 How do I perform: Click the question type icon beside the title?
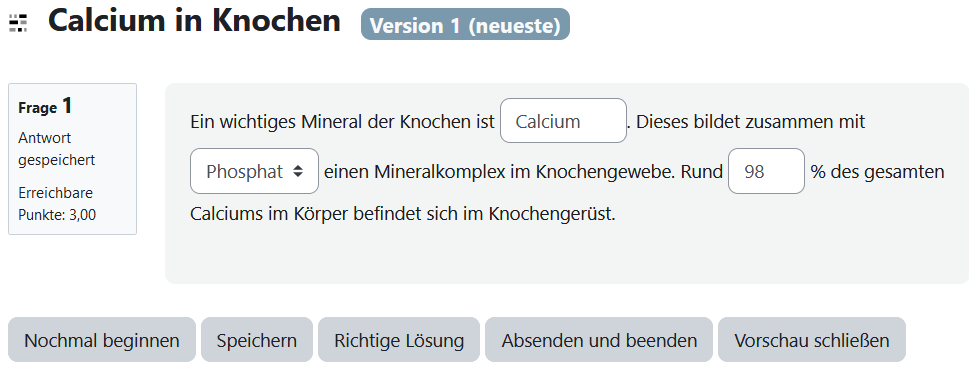18,22
